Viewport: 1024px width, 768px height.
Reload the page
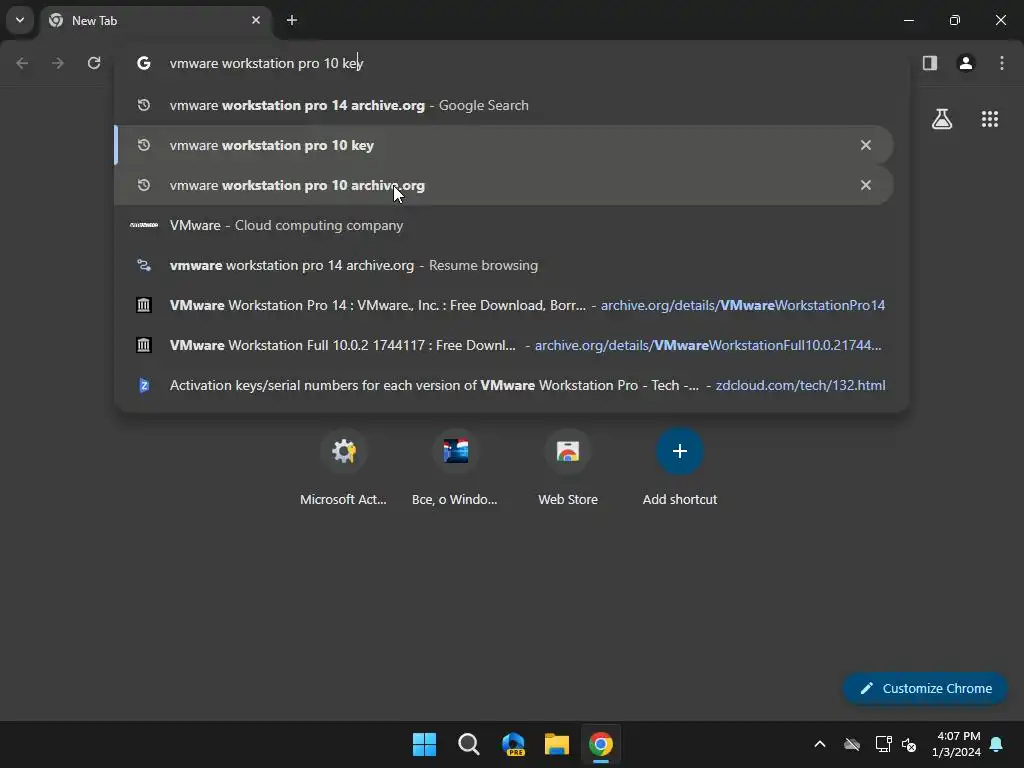pyautogui.click(x=94, y=63)
